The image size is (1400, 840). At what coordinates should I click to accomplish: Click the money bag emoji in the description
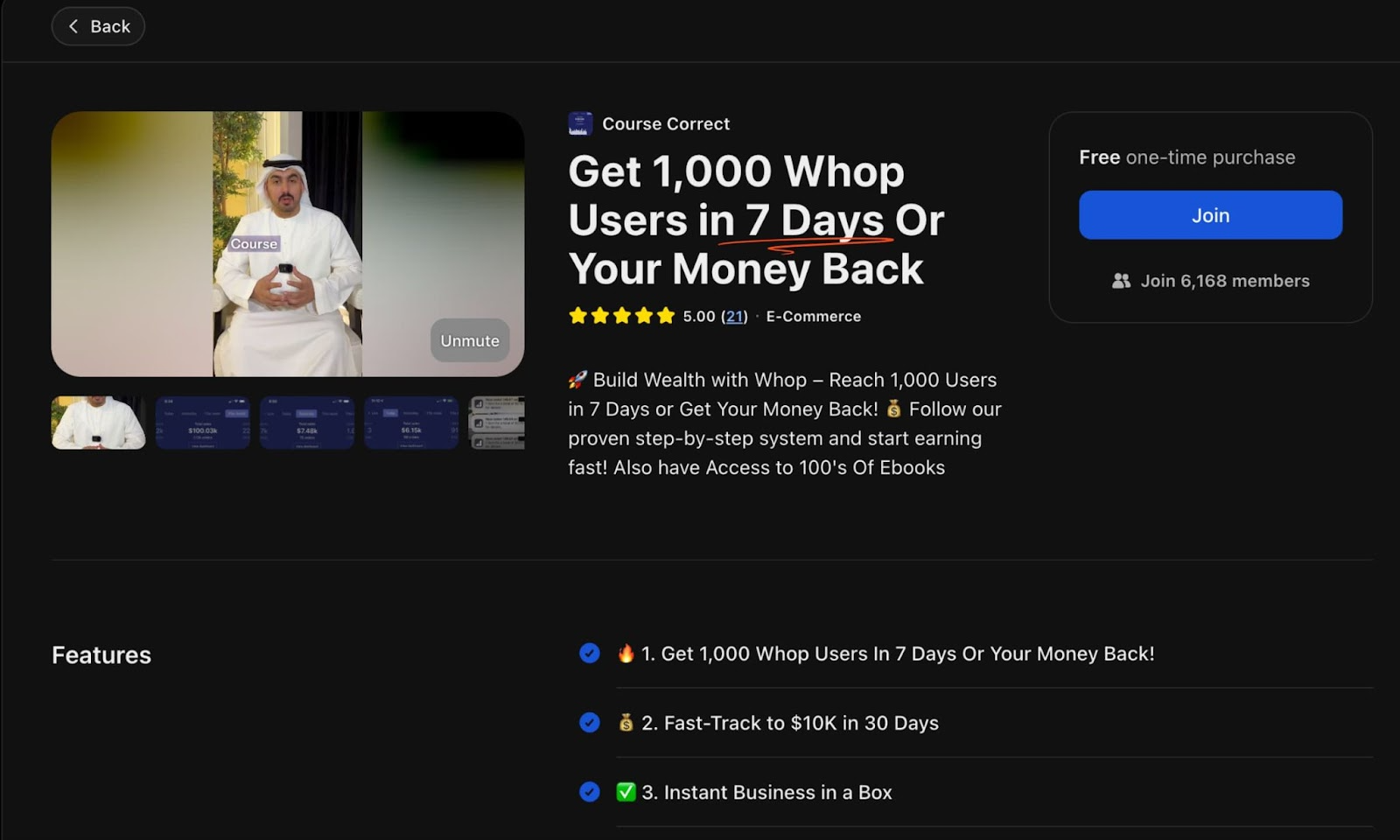point(893,409)
